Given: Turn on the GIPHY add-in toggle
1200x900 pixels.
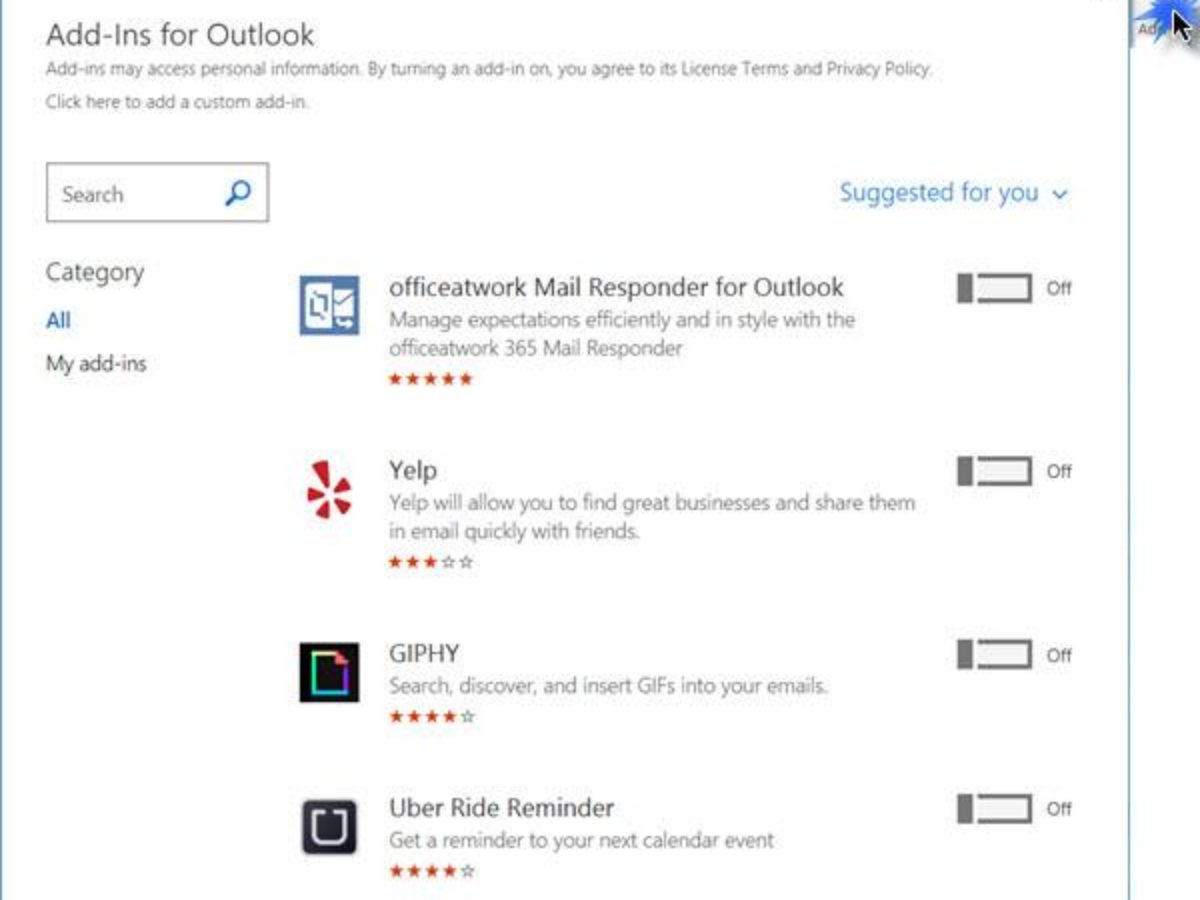Looking at the screenshot, I should point(995,655).
